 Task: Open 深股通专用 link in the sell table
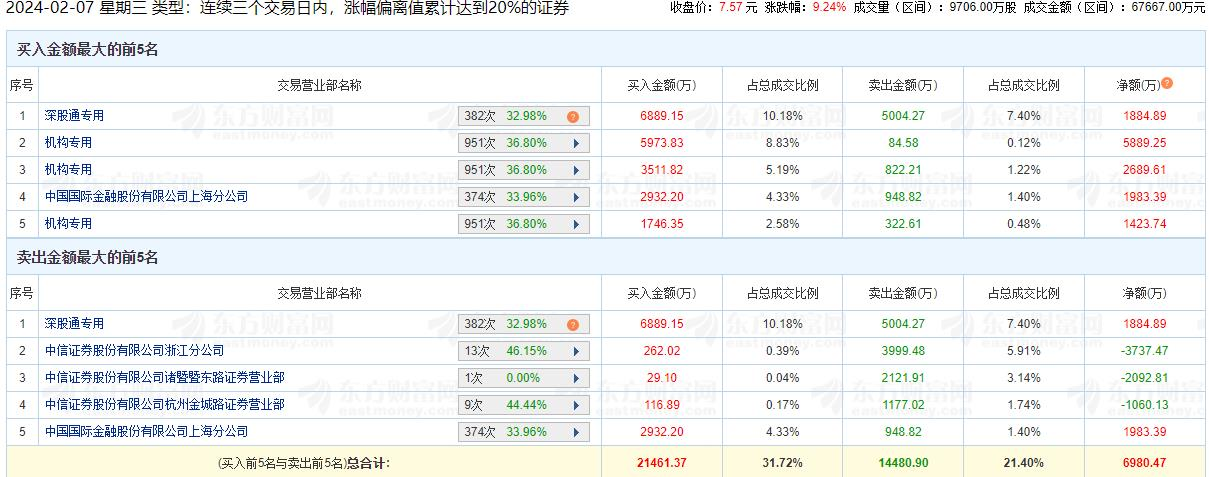(x=74, y=324)
